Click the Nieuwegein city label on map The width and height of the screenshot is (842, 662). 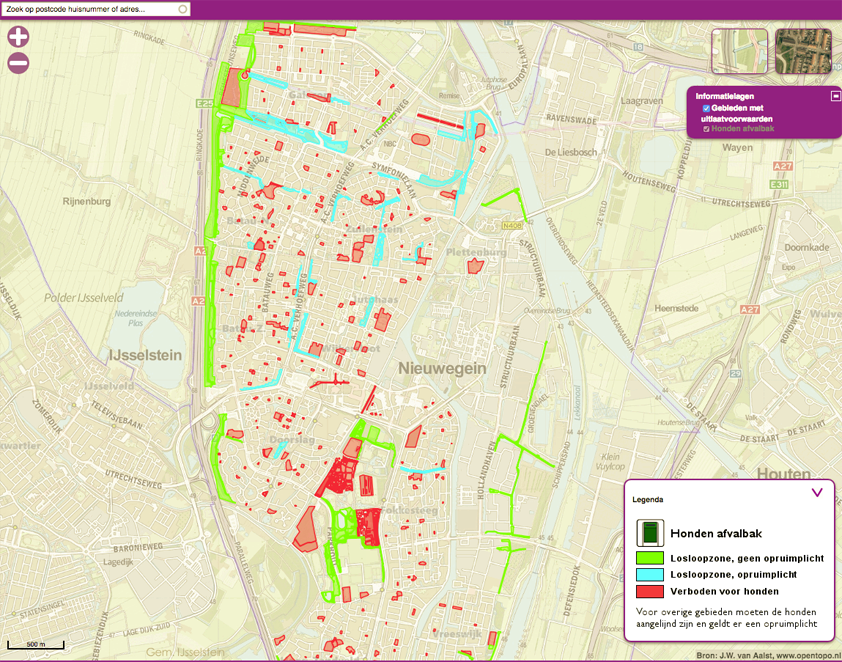click(442, 368)
